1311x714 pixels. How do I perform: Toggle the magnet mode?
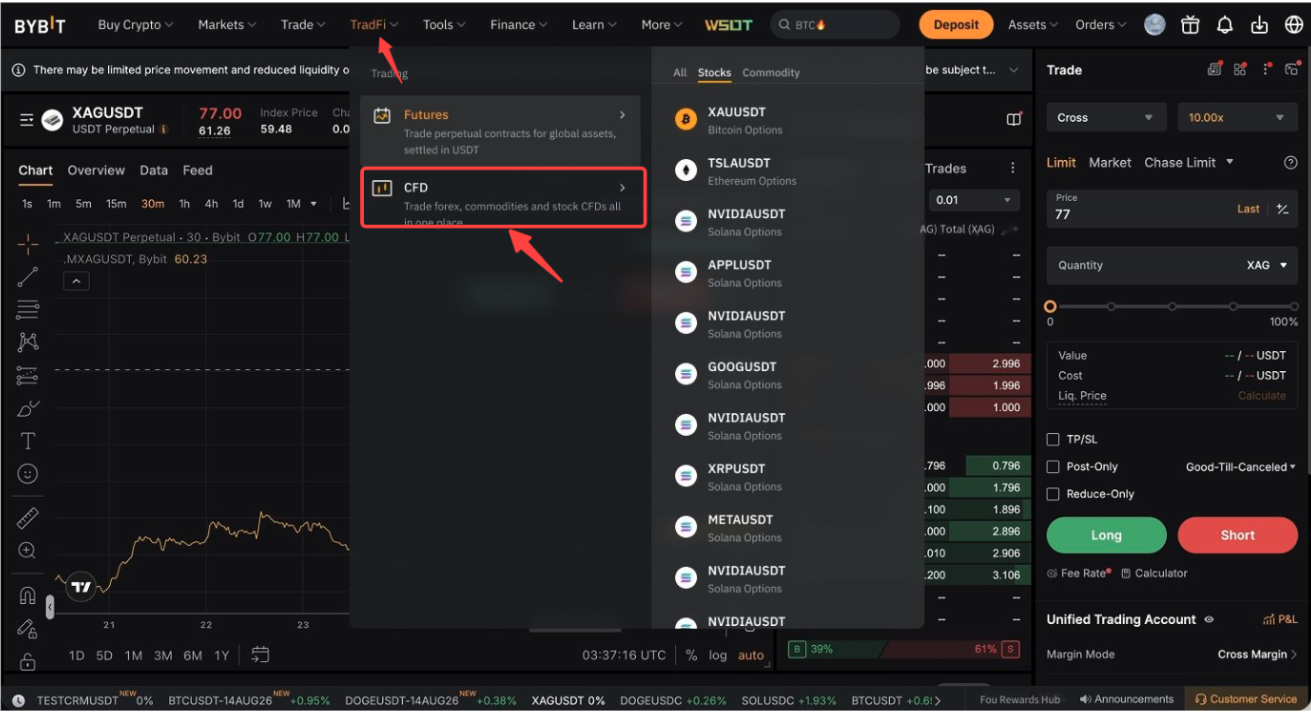[28, 595]
